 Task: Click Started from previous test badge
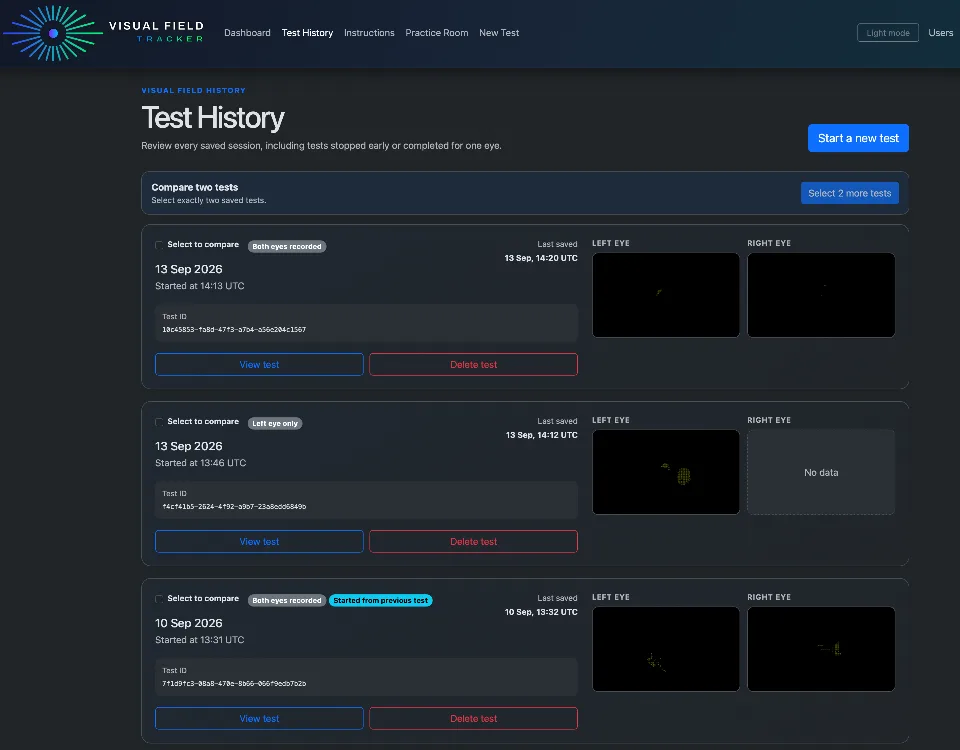point(380,600)
